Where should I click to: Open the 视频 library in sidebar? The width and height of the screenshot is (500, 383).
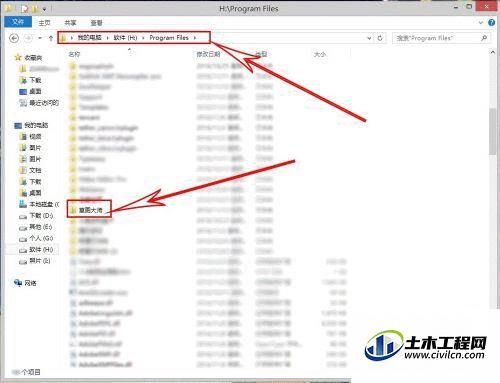(35, 136)
